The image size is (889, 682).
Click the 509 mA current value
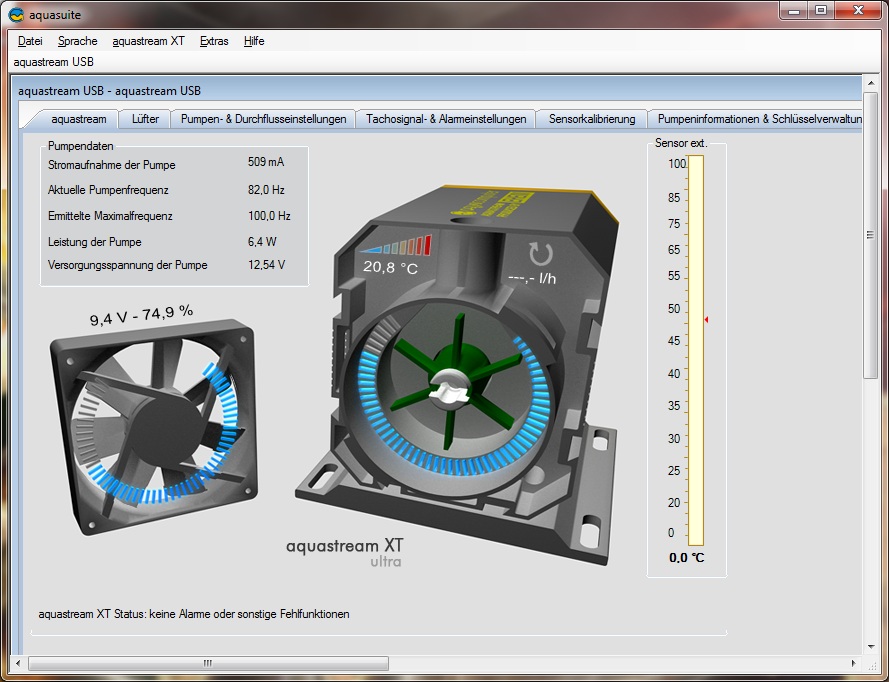click(x=266, y=162)
